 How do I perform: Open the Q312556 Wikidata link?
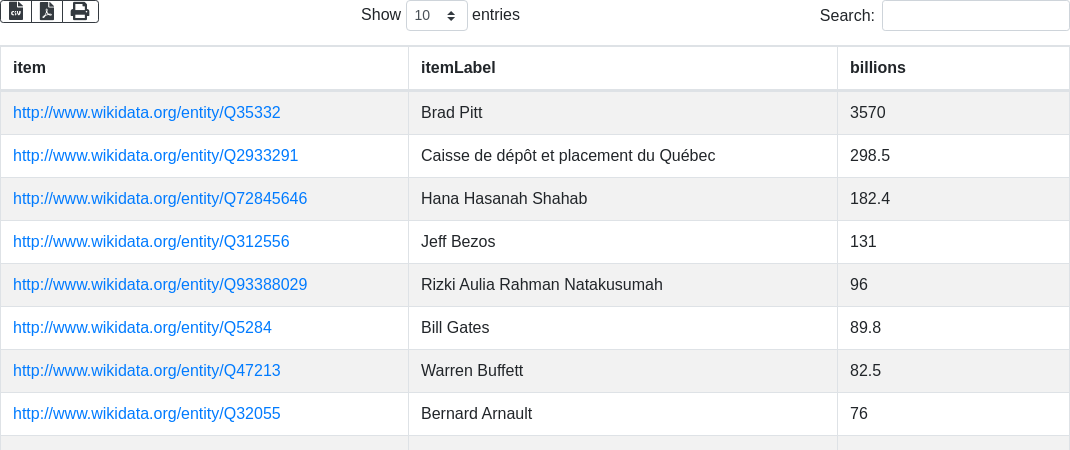(x=151, y=242)
